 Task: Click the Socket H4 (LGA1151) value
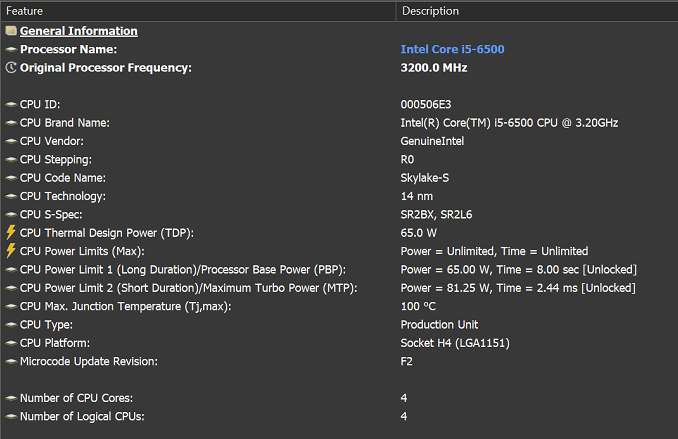(x=454, y=343)
